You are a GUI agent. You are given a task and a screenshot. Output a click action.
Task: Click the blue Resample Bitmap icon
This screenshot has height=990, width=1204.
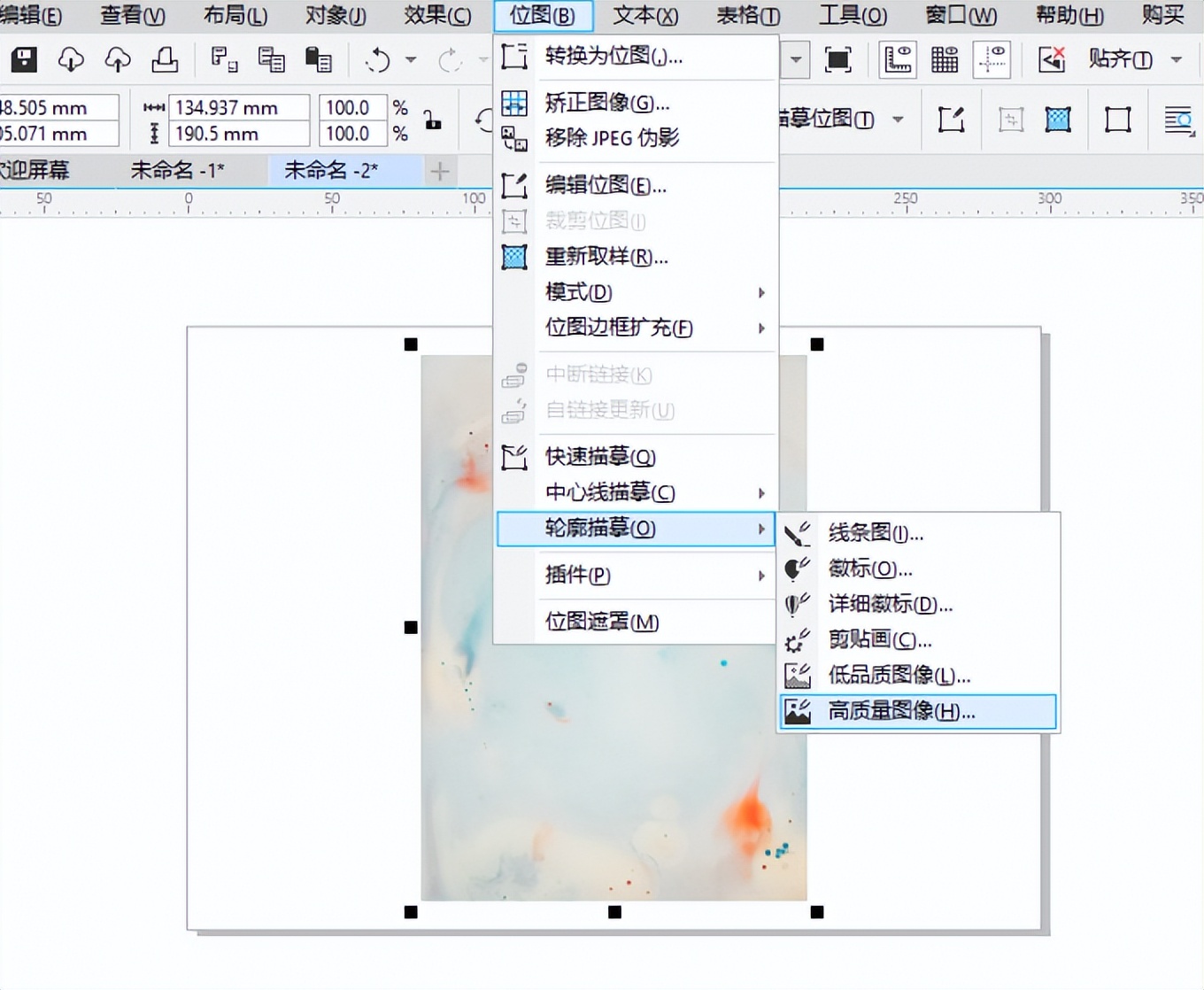[x=1057, y=120]
